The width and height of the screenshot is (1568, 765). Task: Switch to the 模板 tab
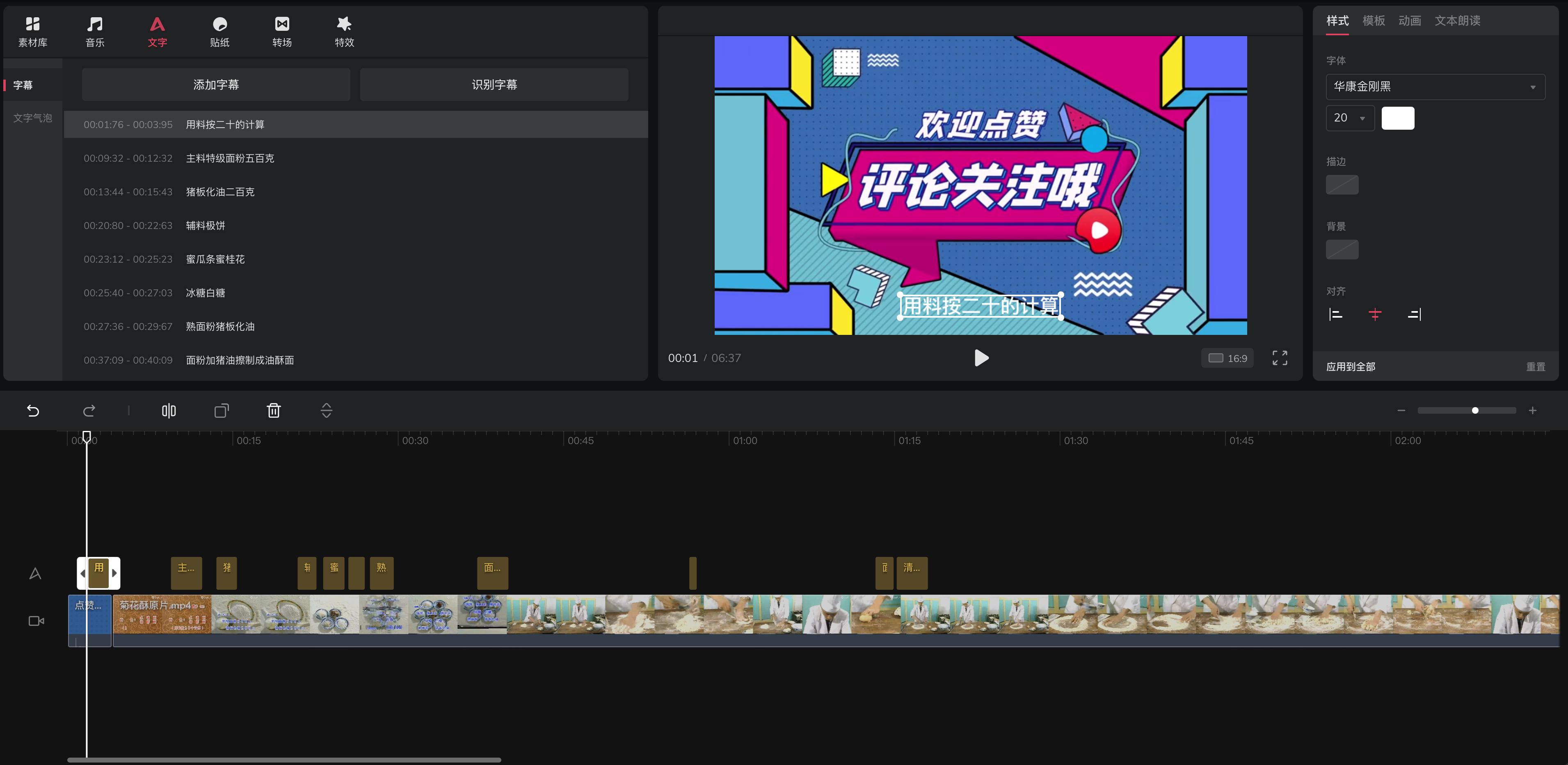pos(1374,20)
